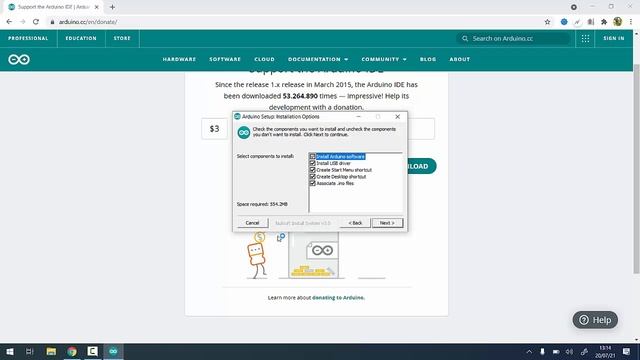Uncheck Create Desktop shortcut
Image resolution: width=640 pixels, height=360 pixels.
(x=313, y=177)
